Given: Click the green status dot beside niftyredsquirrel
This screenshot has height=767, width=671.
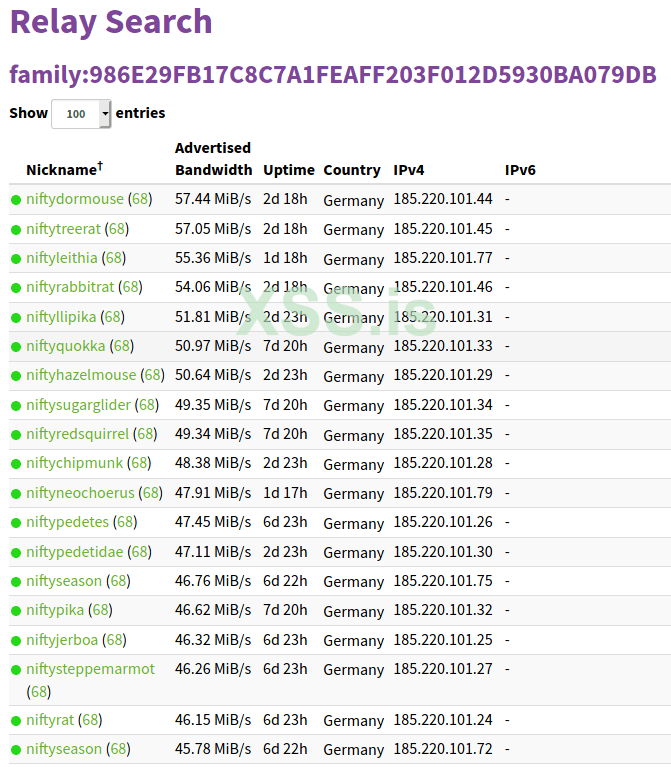Looking at the screenshot, I should [16, 434].
